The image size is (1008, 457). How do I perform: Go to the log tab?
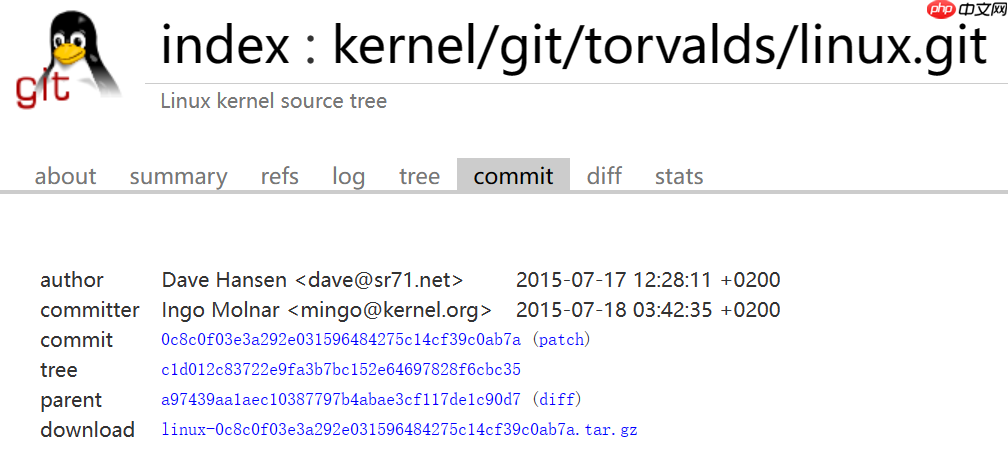tap(348, 176)
